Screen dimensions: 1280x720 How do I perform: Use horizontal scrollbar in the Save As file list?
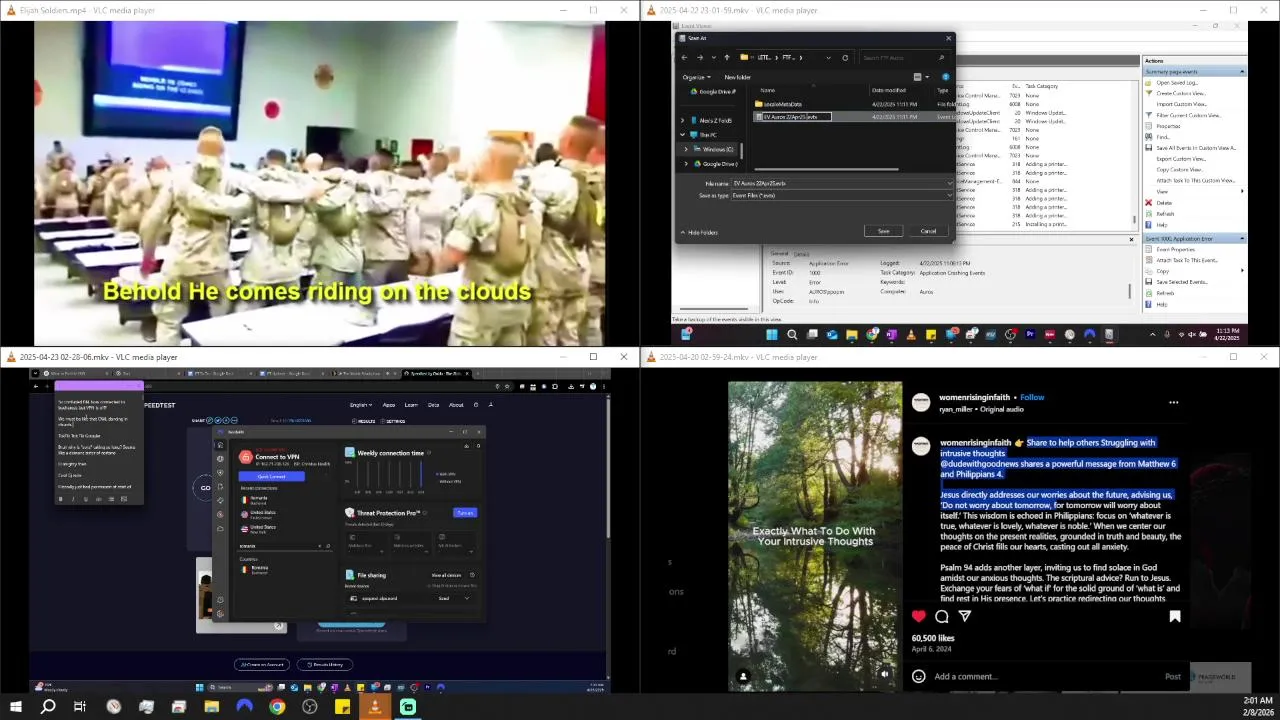[827, 170]
